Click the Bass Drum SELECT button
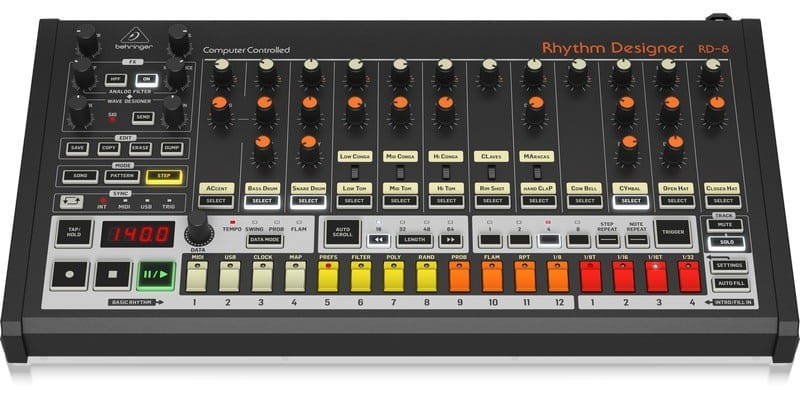Viewport: 800px width, 402px height. (262, 201)
